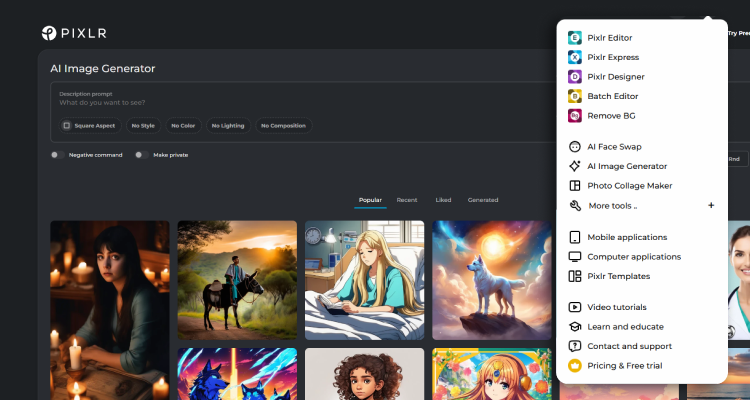The image size is (750, 400).
Task: Open the No Style selector
Action: click(143, 126)
